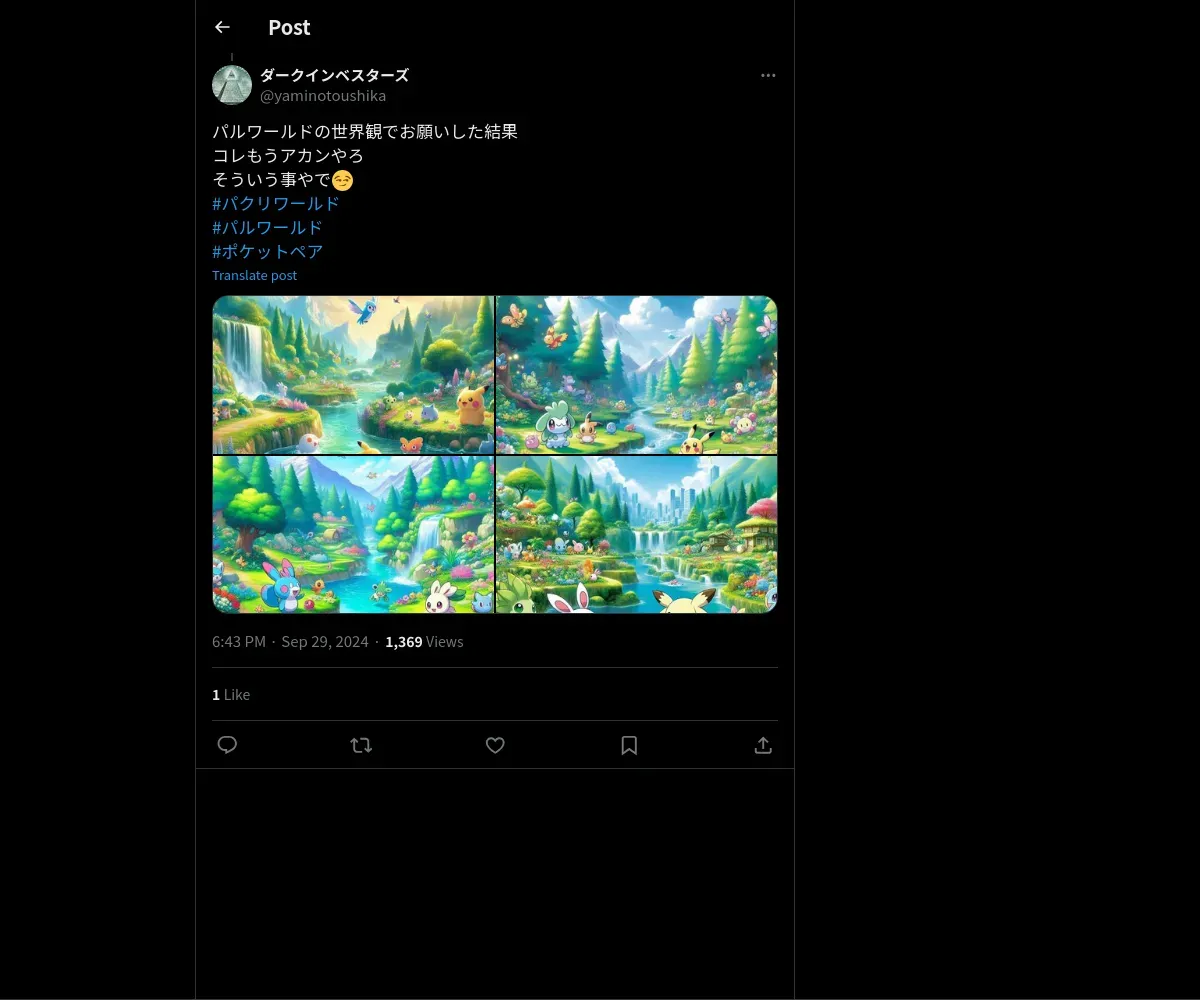Click the share upload icon
The width and height of the screenshot is (1200, 1000).
click(763, 745)
